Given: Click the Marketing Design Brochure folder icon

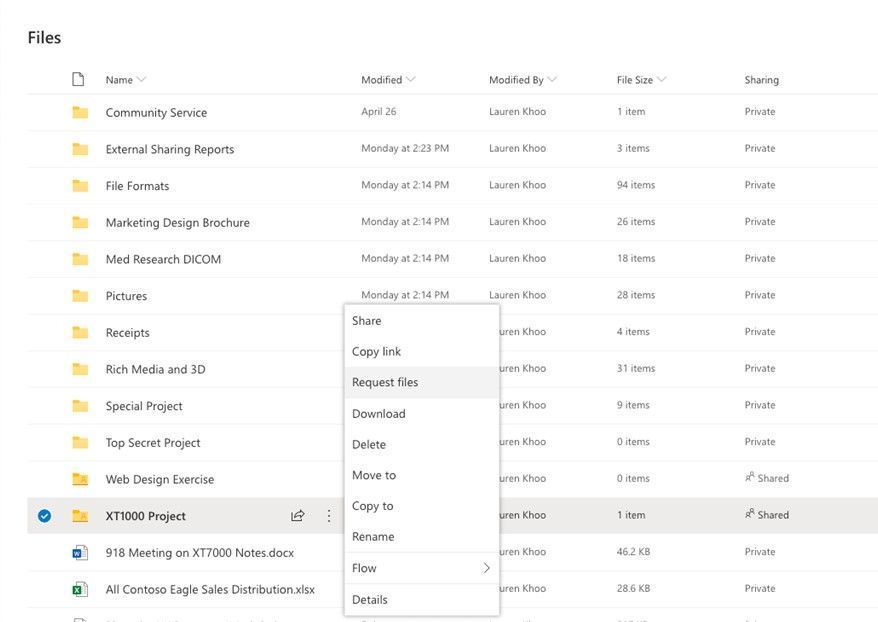Looking at the screenshot, I should coord(80,222).
